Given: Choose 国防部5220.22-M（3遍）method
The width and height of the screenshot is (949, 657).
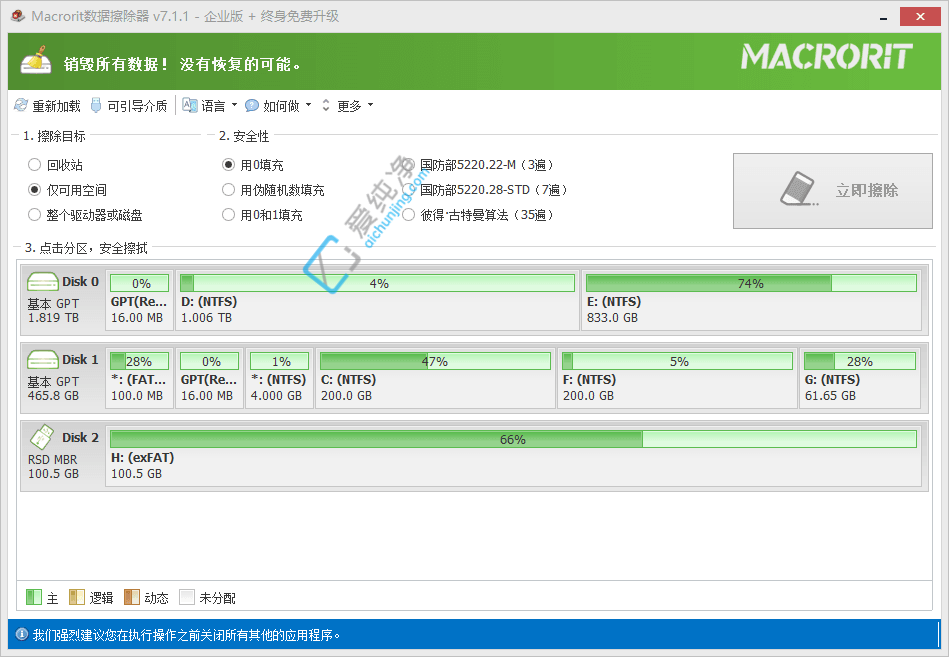Looking at the screenshot, I should tap(409, 165).
